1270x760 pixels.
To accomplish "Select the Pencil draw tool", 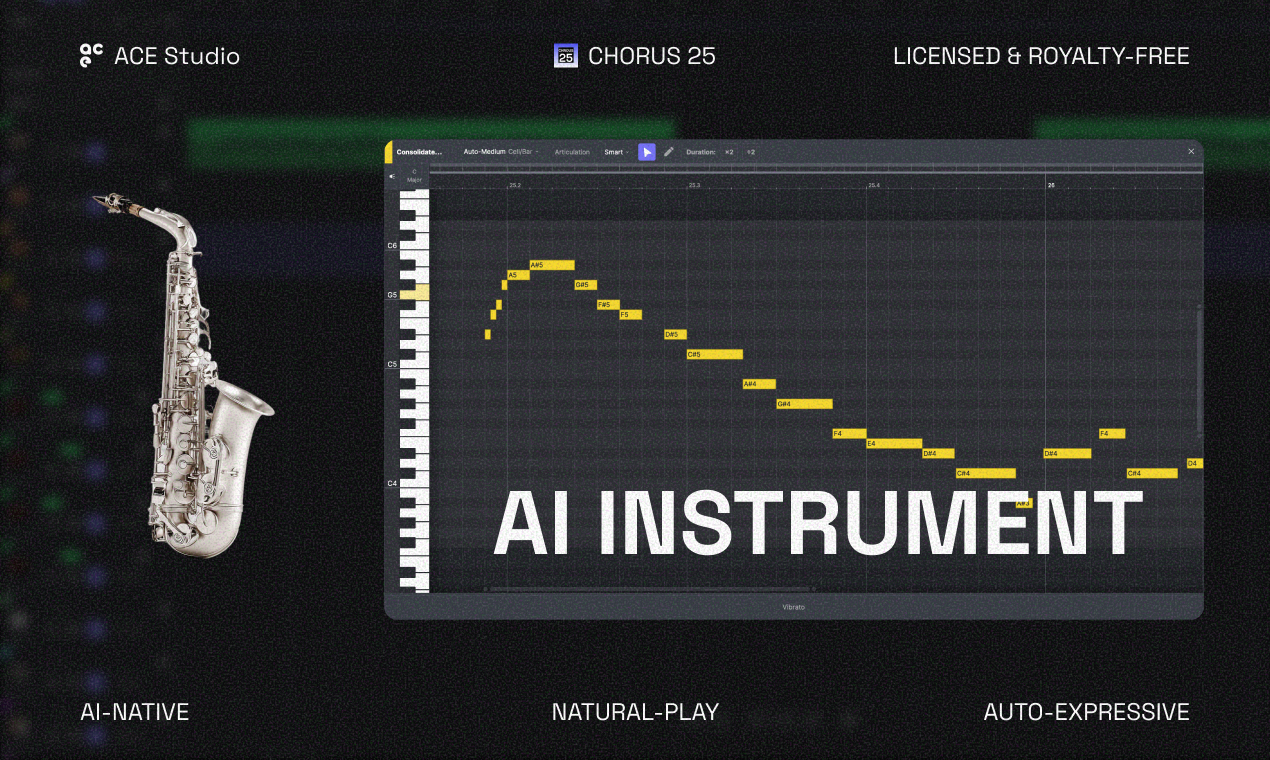I will click(x=667, y=152).
